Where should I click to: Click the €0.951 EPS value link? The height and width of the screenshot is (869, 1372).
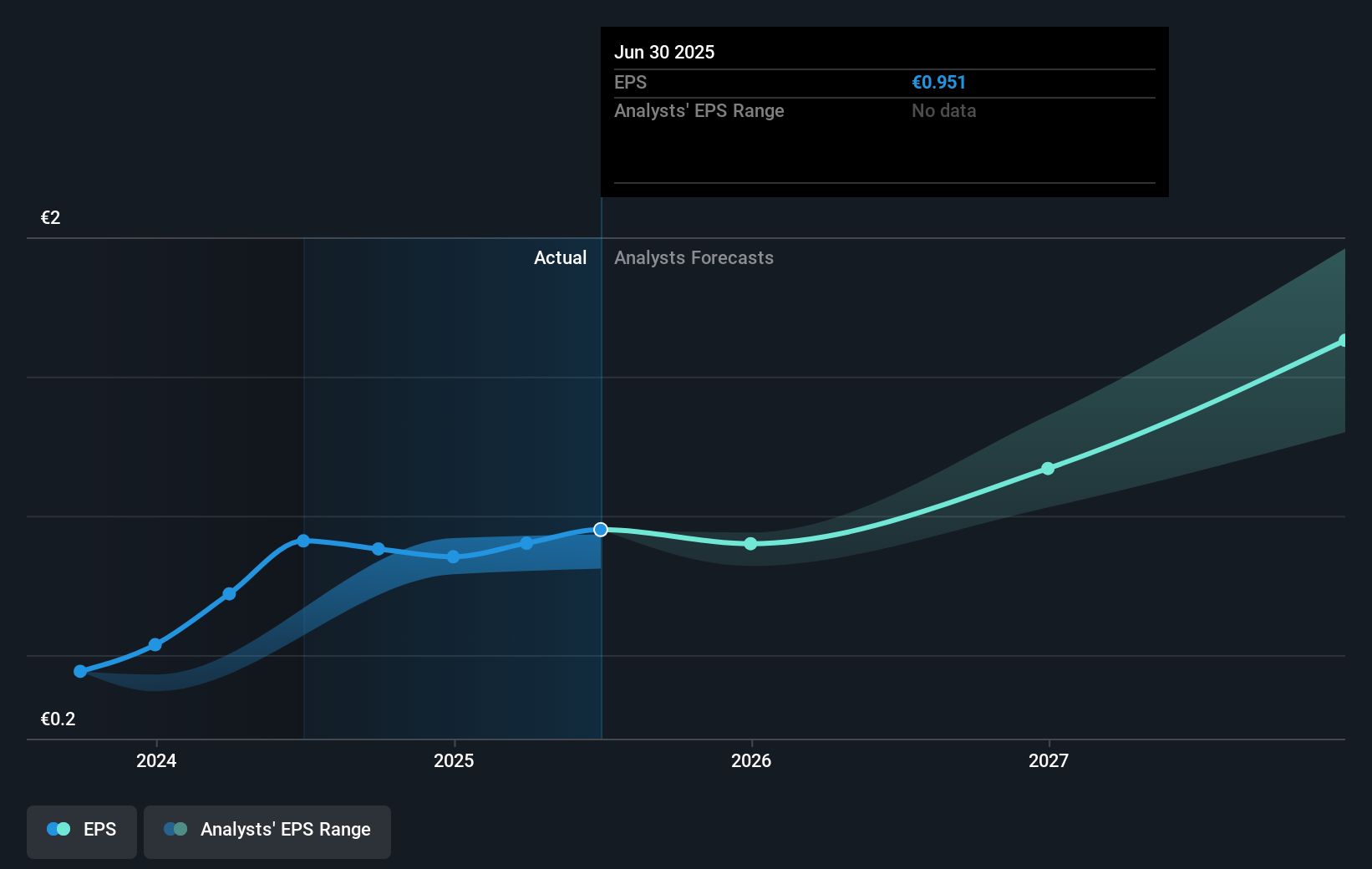[938, 83]
